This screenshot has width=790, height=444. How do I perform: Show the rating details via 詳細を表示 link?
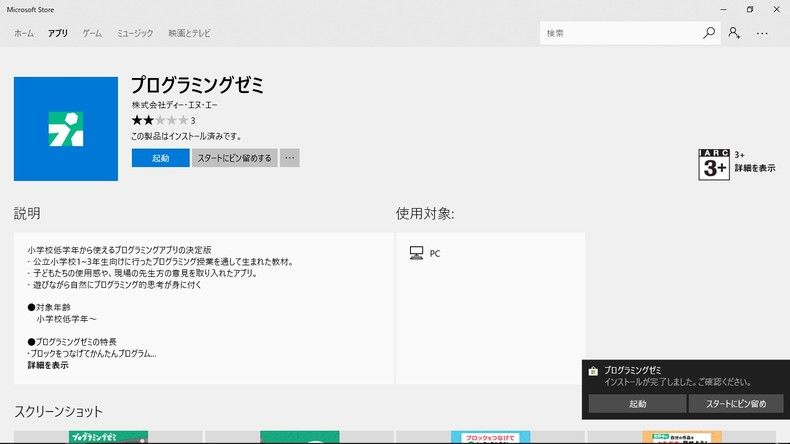pyautogui.click(x=755, y=168)
